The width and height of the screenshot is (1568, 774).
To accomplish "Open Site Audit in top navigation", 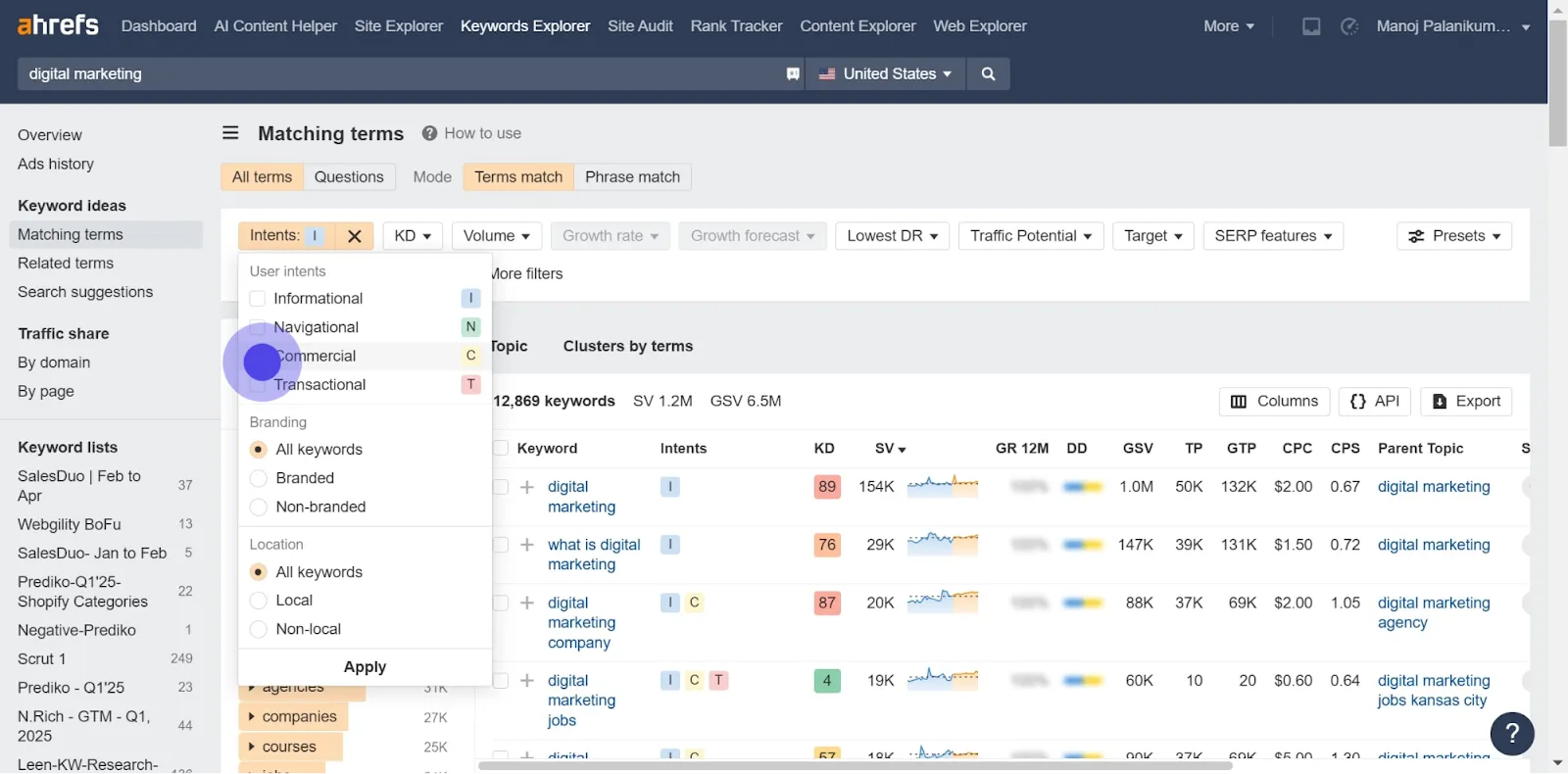I will (640, 26).
